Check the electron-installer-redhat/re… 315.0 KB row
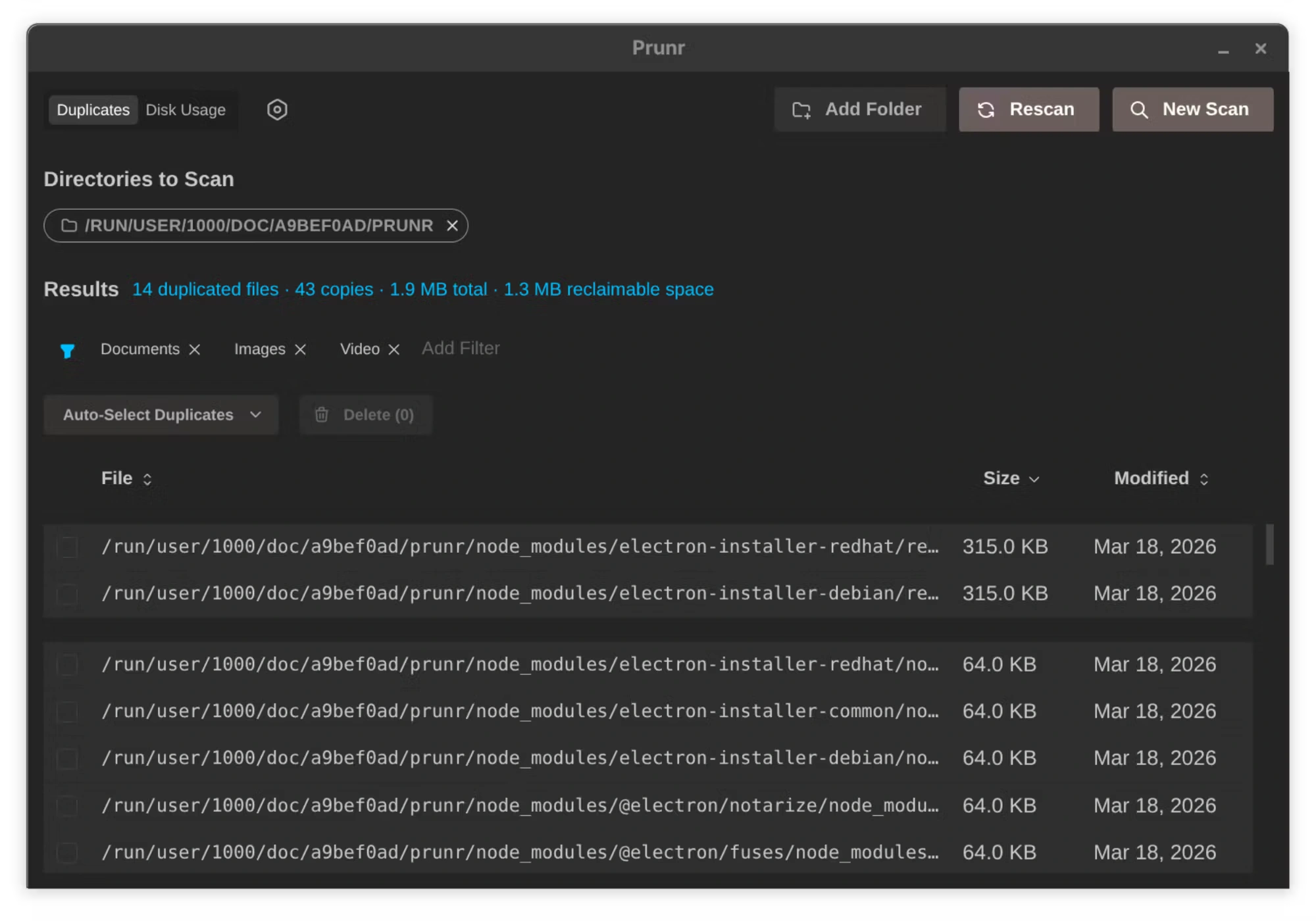The height and width of the screenshot is (921, 1316). coord(68,547)
